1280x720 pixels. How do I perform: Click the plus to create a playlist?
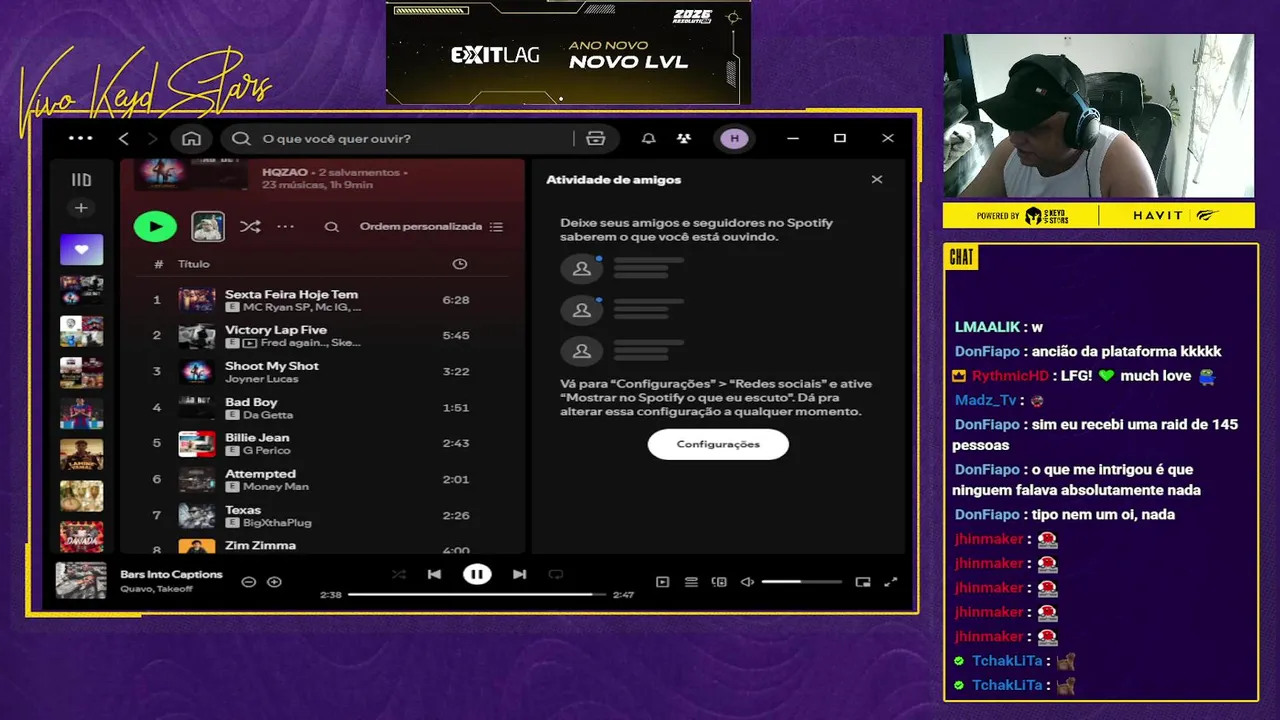coord(81,208)
